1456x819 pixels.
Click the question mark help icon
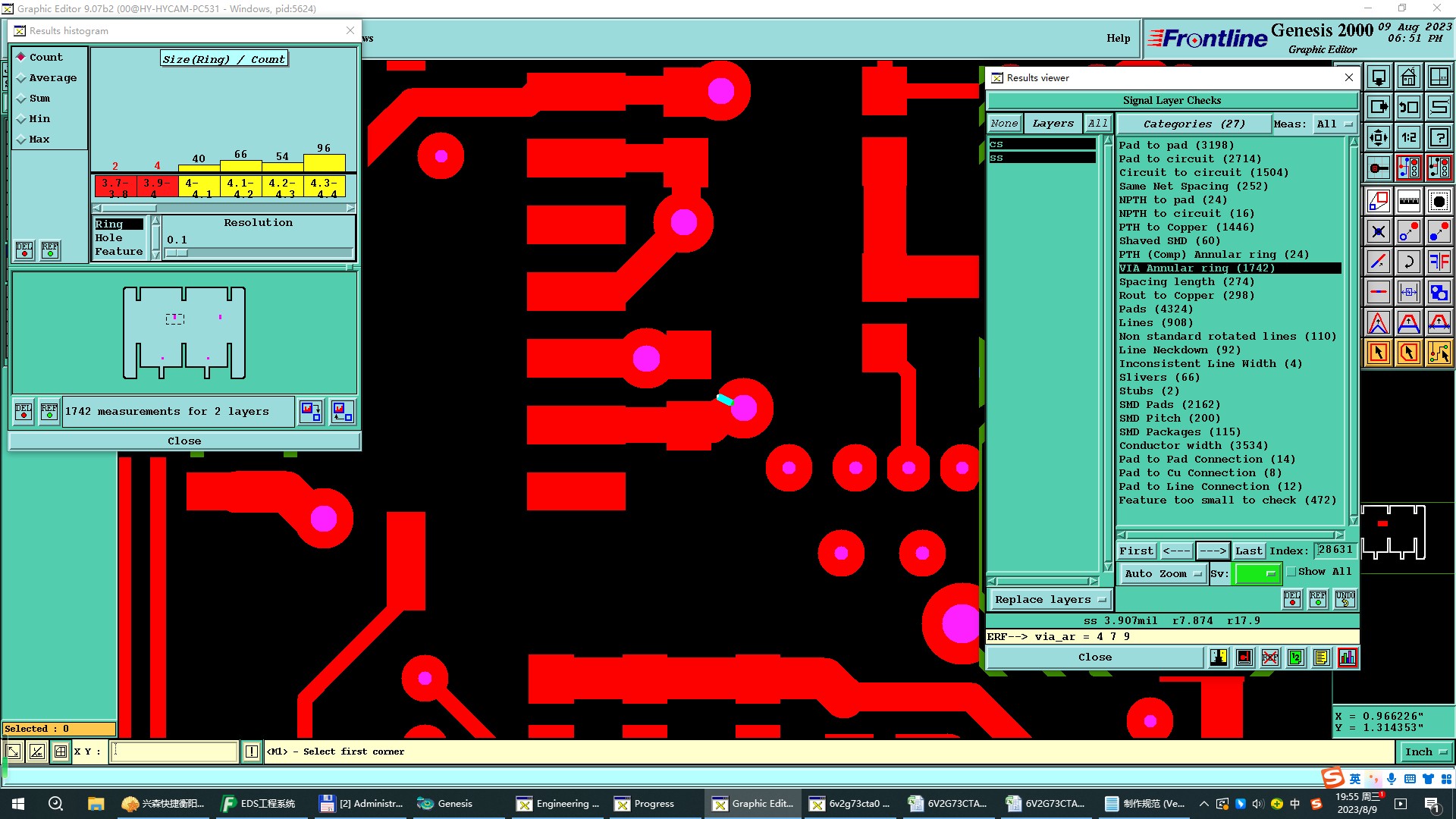pos(1439,138)
